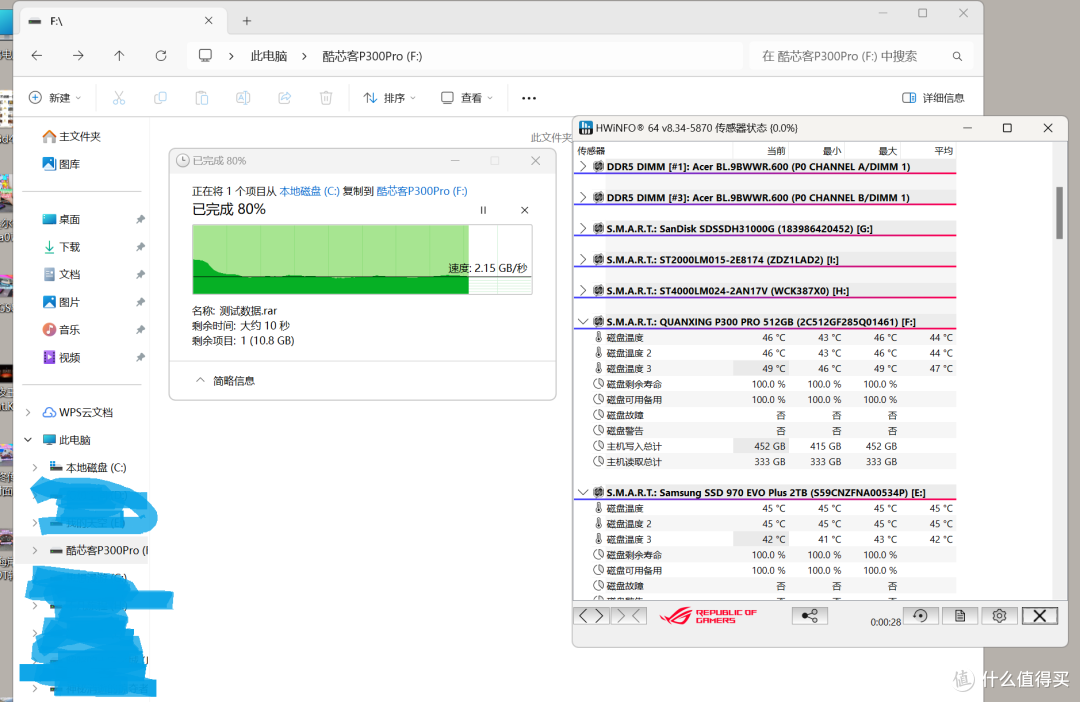Refresh the F: drive folder view
This screenshot has width=1080, height=702.
click(x=160, y=56)
